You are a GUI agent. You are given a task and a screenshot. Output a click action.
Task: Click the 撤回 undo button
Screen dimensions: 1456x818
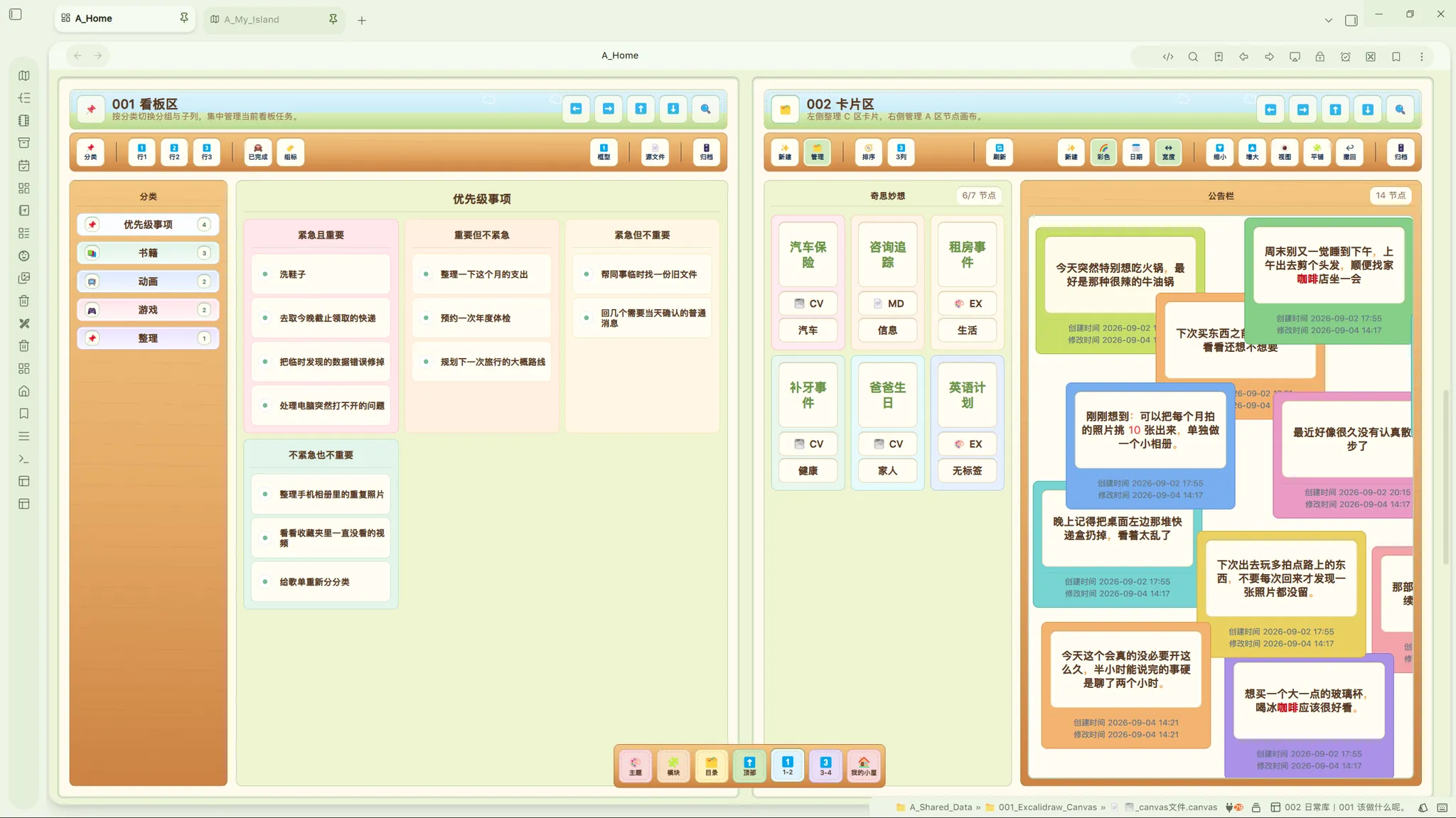tap(1349, 152)
